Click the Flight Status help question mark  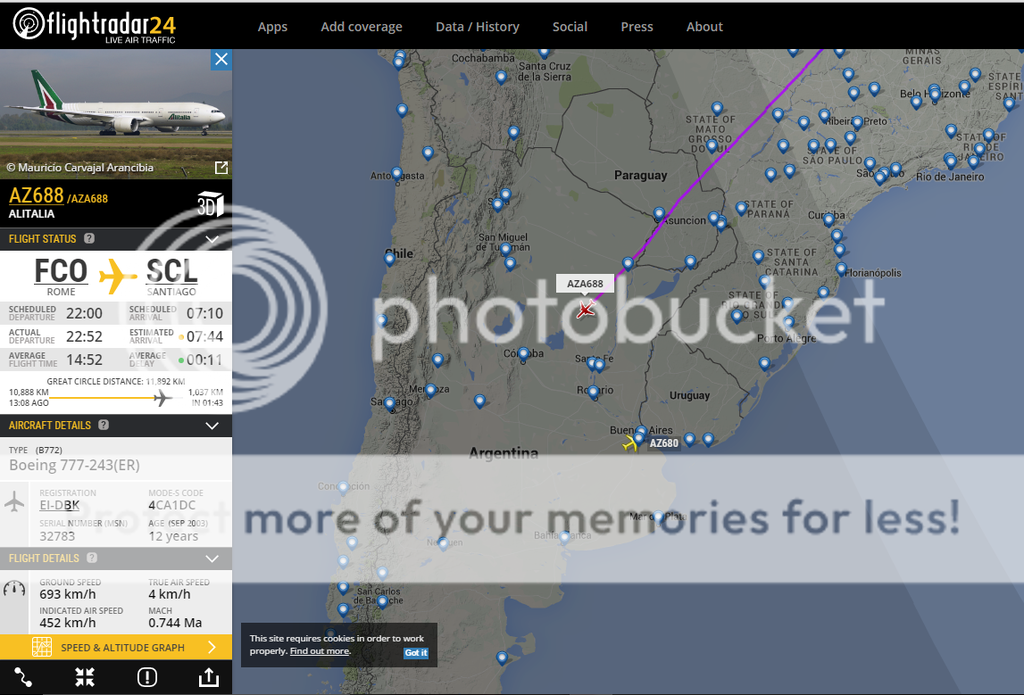click(x=90, y=239)
